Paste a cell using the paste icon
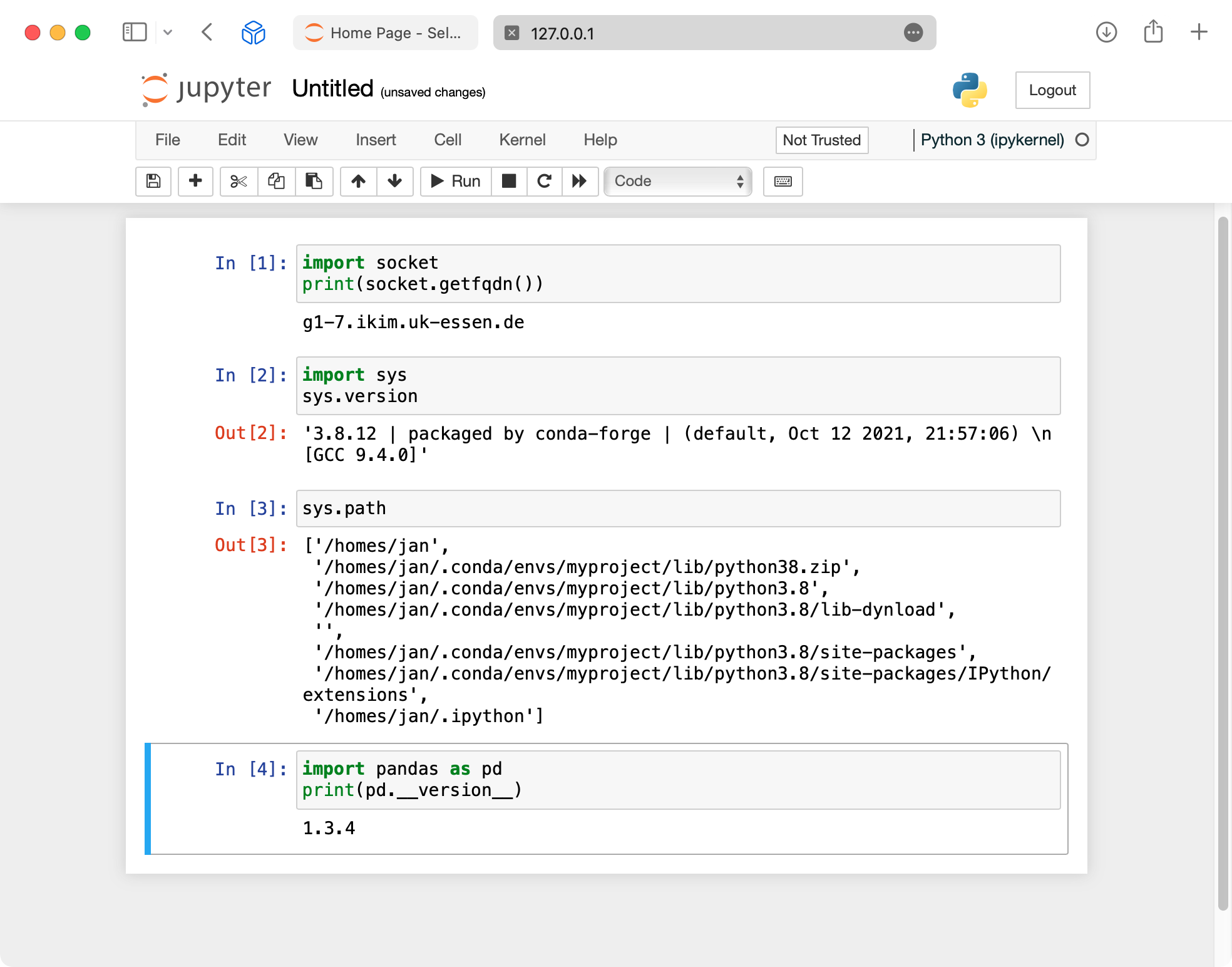Screen dimensions: 1232x967 [314, 182]
